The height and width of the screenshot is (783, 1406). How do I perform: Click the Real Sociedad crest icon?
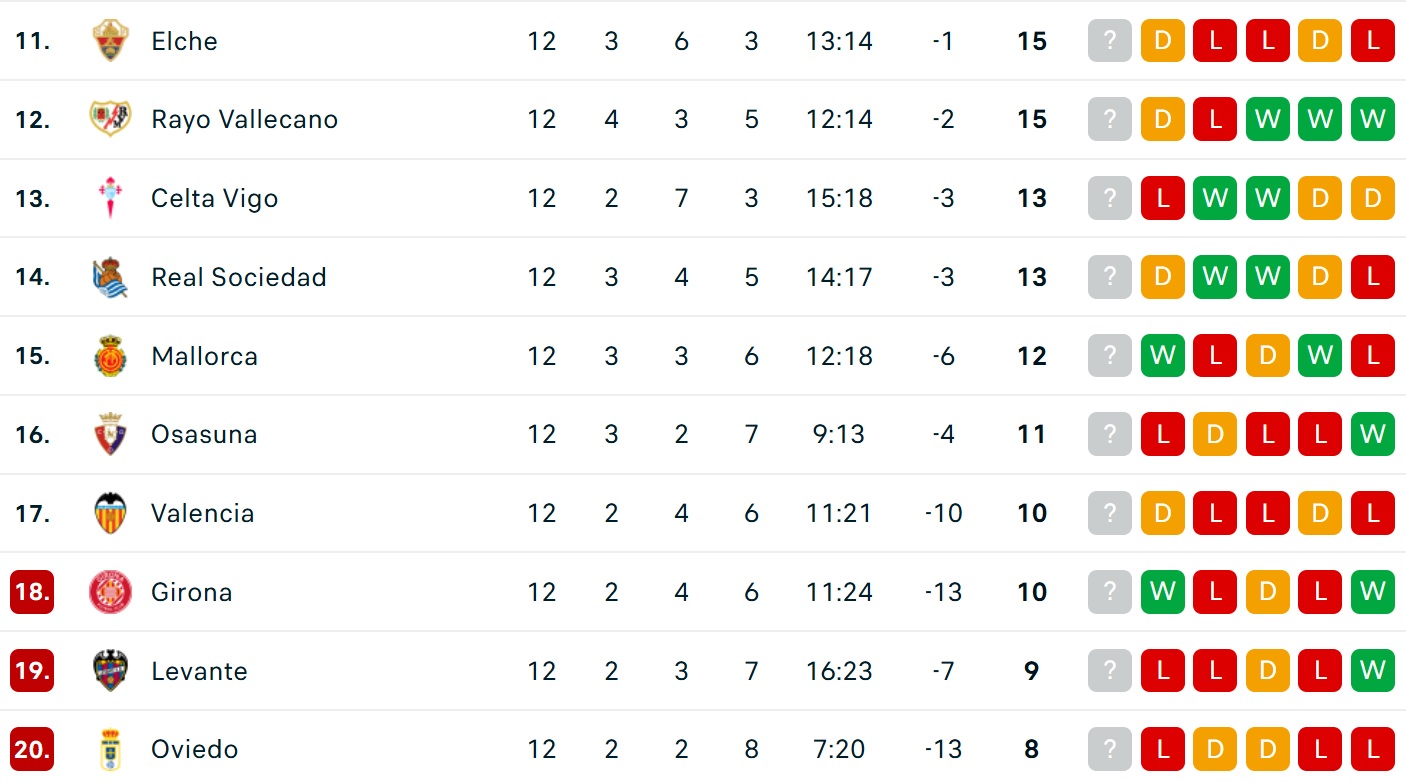click(x=110, y=277)
